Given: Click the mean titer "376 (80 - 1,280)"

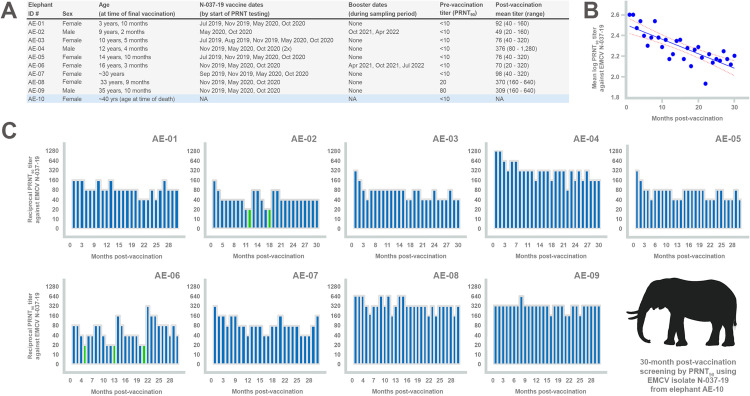Looking at the screenshot, I should (x=517, y=49).
